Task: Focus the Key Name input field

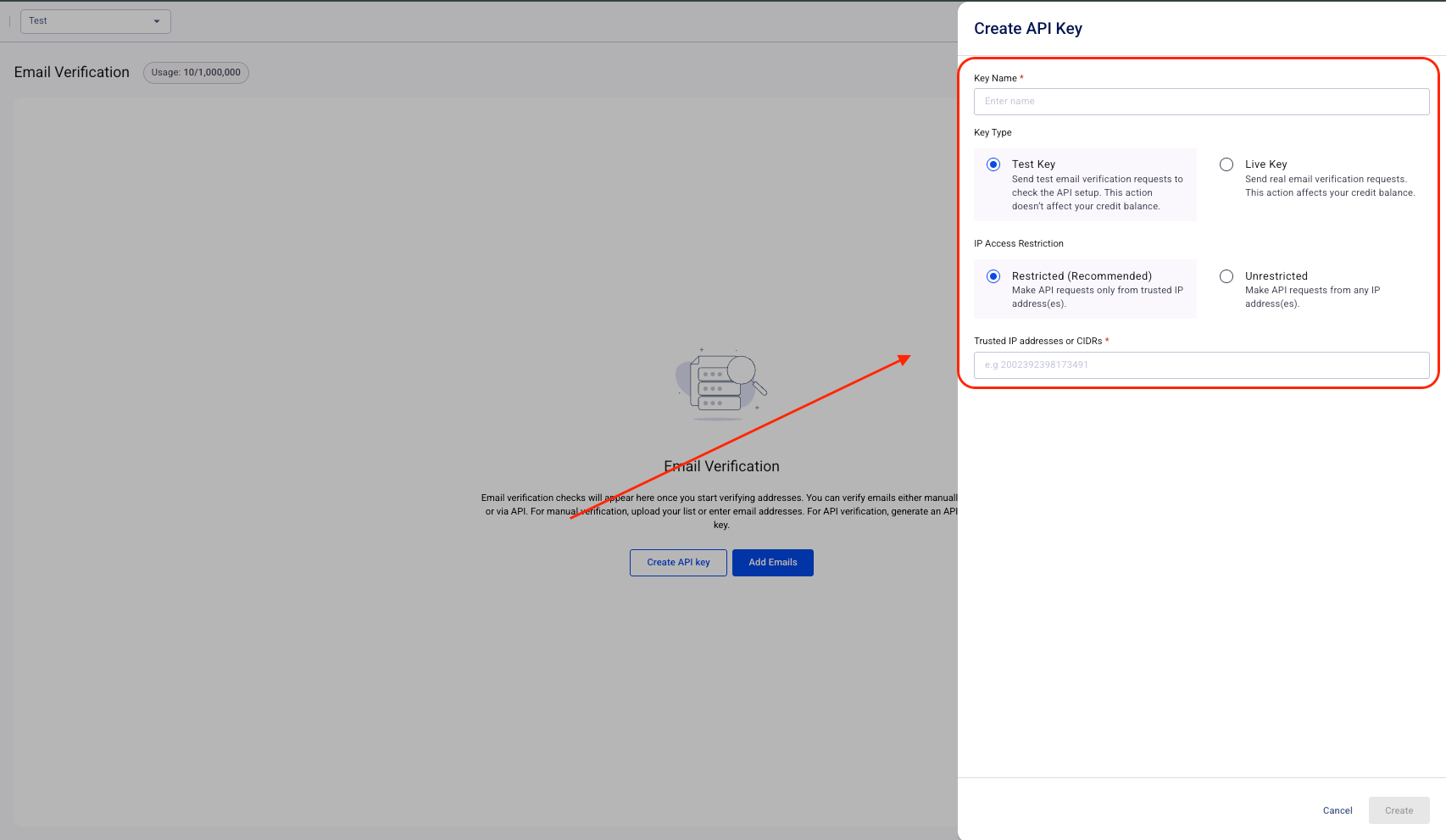Action: [1201, 102]
